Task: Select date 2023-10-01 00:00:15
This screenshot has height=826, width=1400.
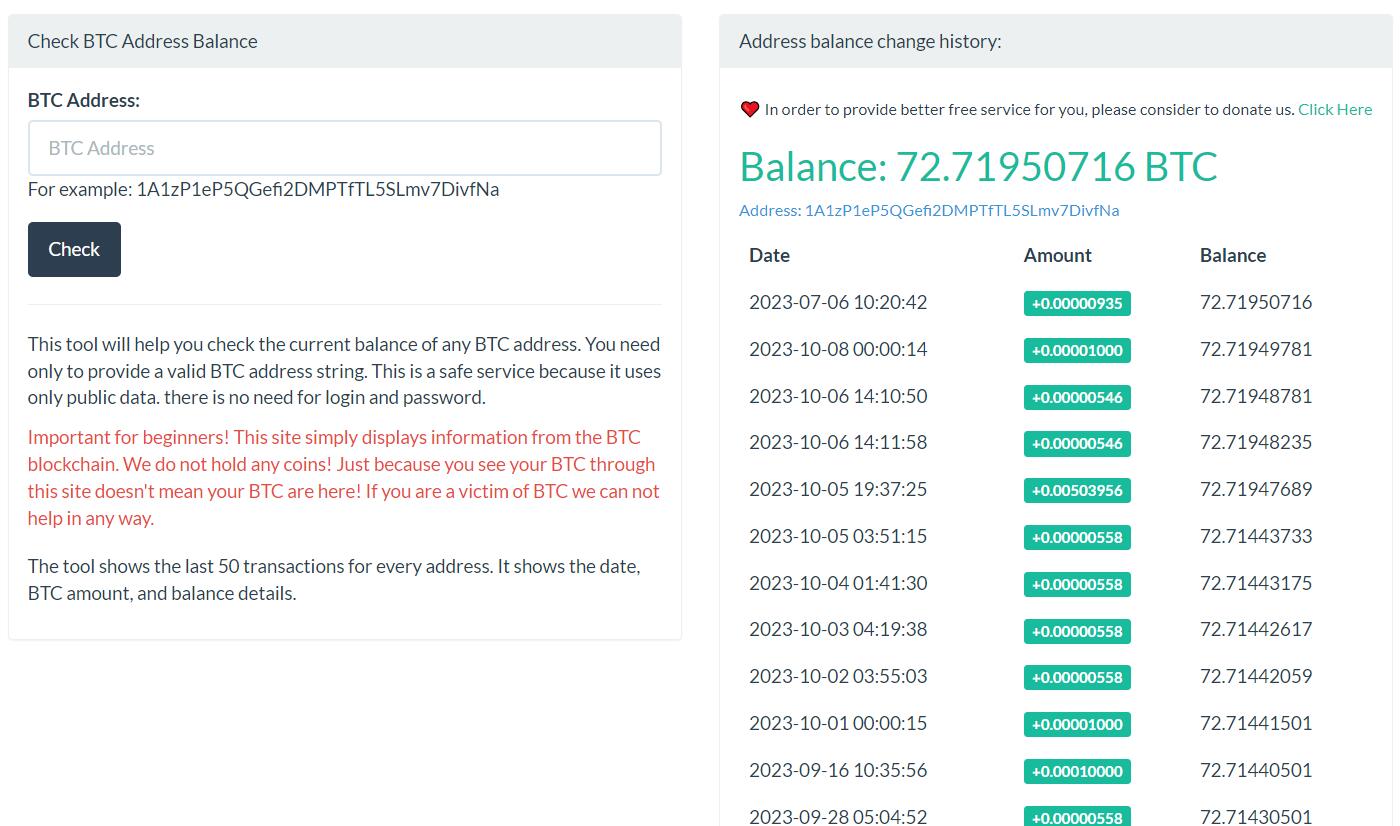Action: [838, 723]
